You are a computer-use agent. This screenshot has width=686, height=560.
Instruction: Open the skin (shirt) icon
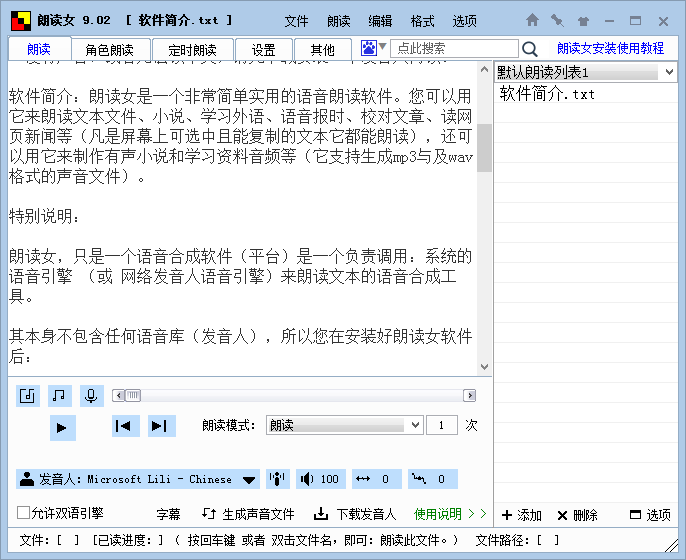point(582,20)
